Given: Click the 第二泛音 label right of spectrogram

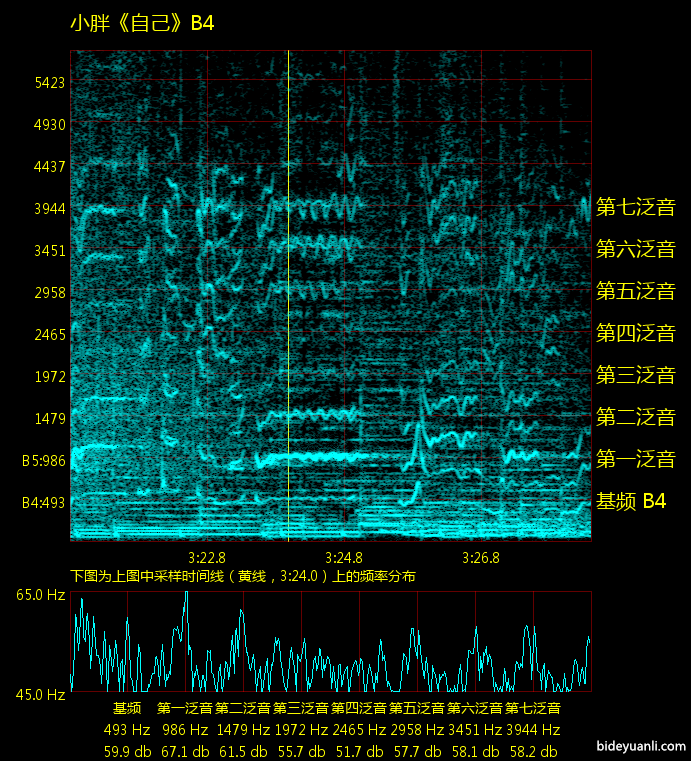Looking at the screenshot, I should coord(635,417).
